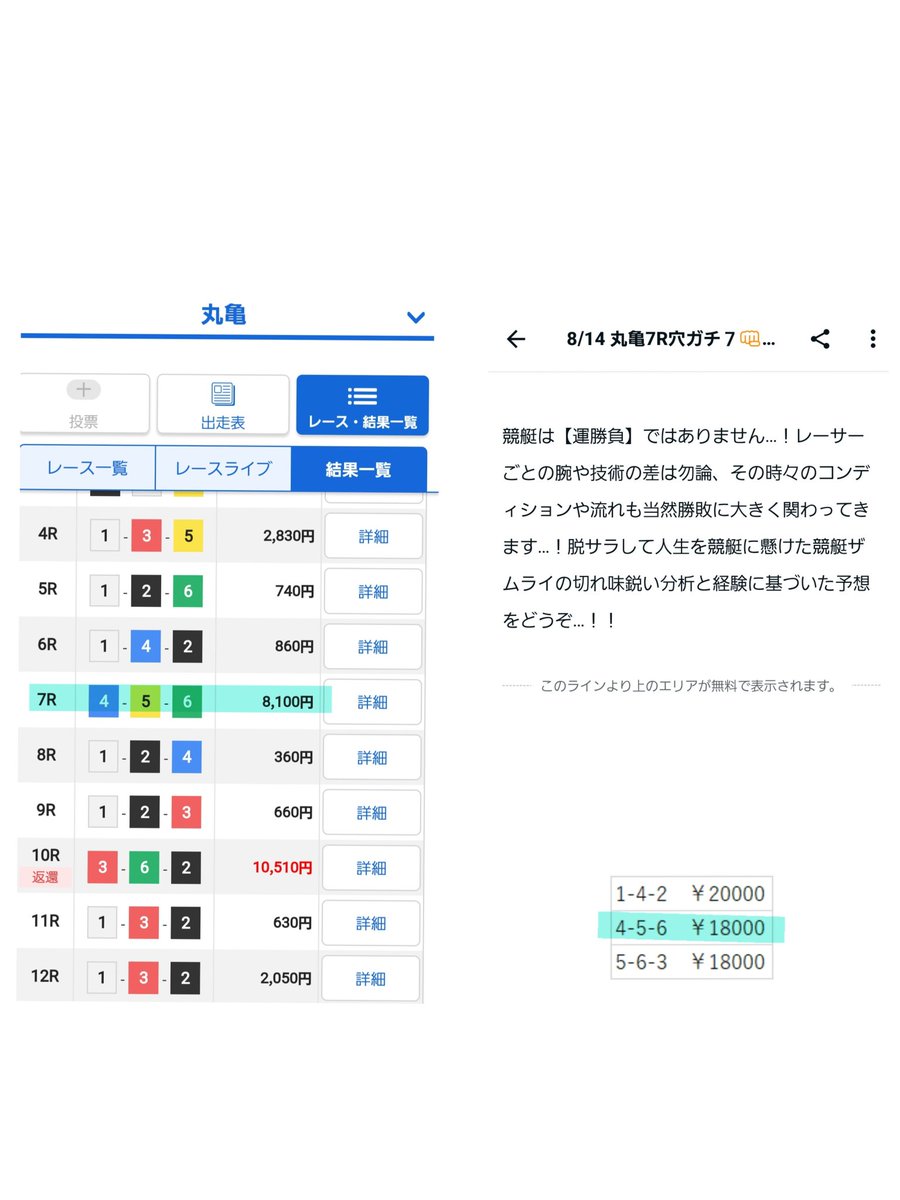Image resolution: width=900 pixels, height=1200 pixels.
Task: Click the blue boat 4 in 7R result
Action: click(104, 702)
